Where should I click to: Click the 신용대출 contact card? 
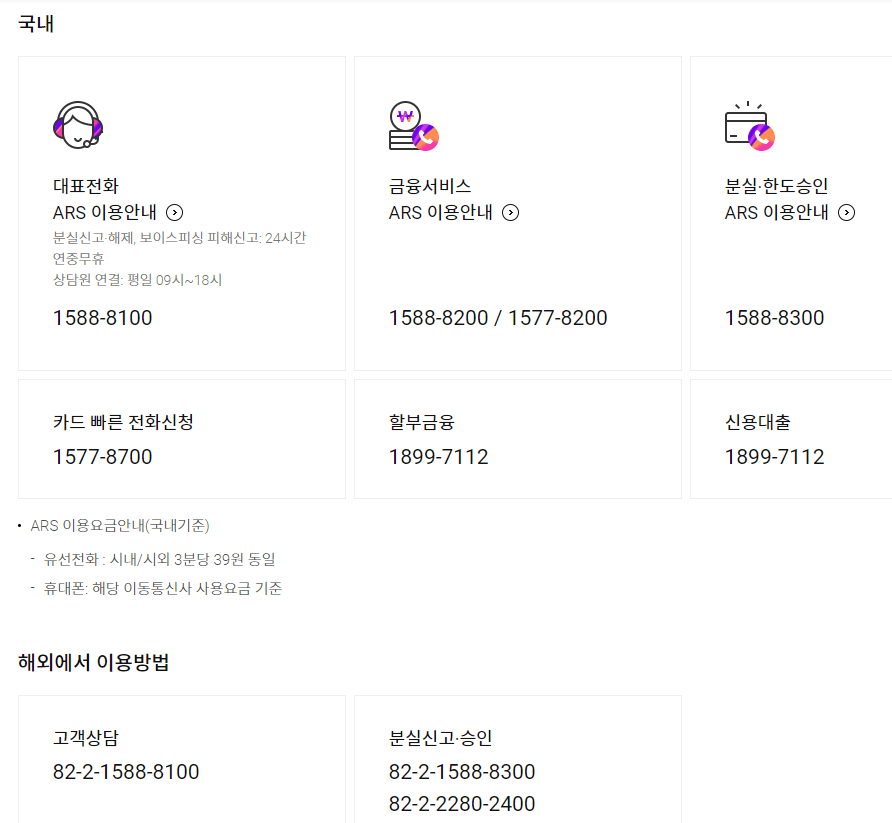[x=790, y=439]
